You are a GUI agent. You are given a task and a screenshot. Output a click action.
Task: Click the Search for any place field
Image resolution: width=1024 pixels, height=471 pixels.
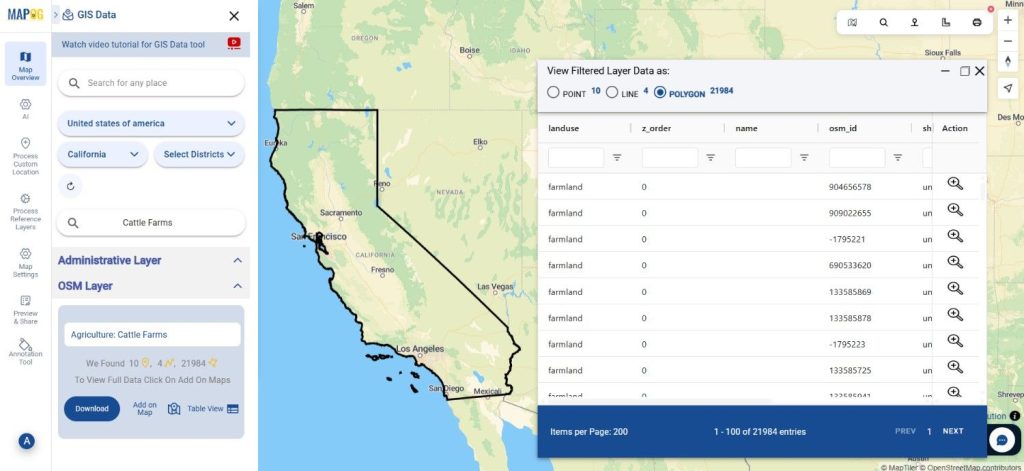pyautogui.click(x=151, y=83)
